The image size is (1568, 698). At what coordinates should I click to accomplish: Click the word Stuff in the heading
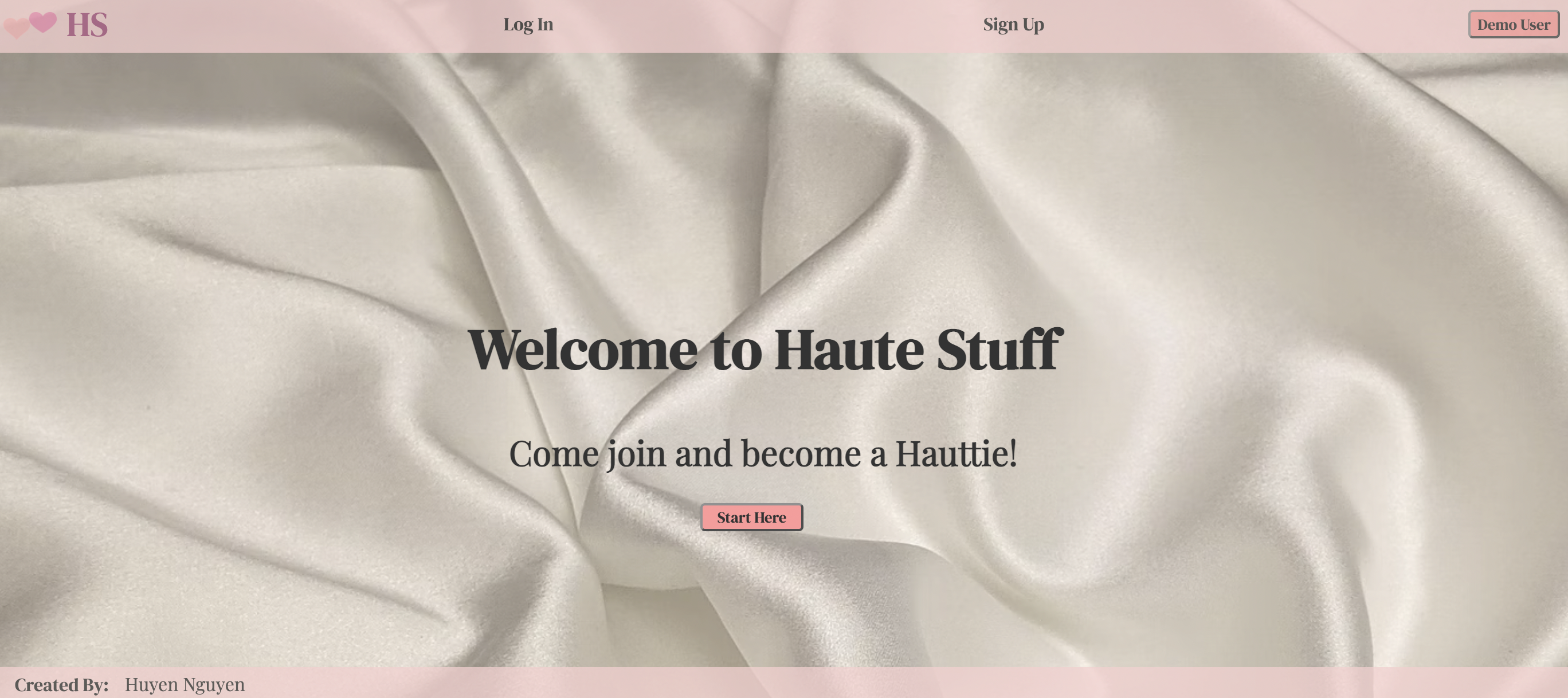999,350
